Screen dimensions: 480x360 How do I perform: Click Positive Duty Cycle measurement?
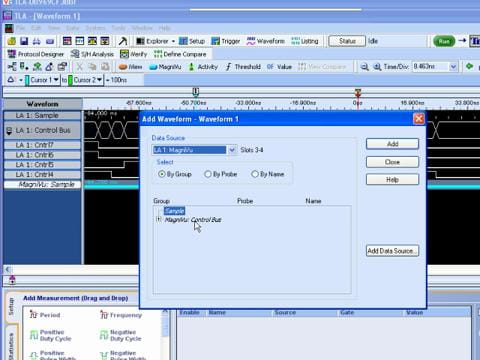pyautogui.click(x=51, y=335)
